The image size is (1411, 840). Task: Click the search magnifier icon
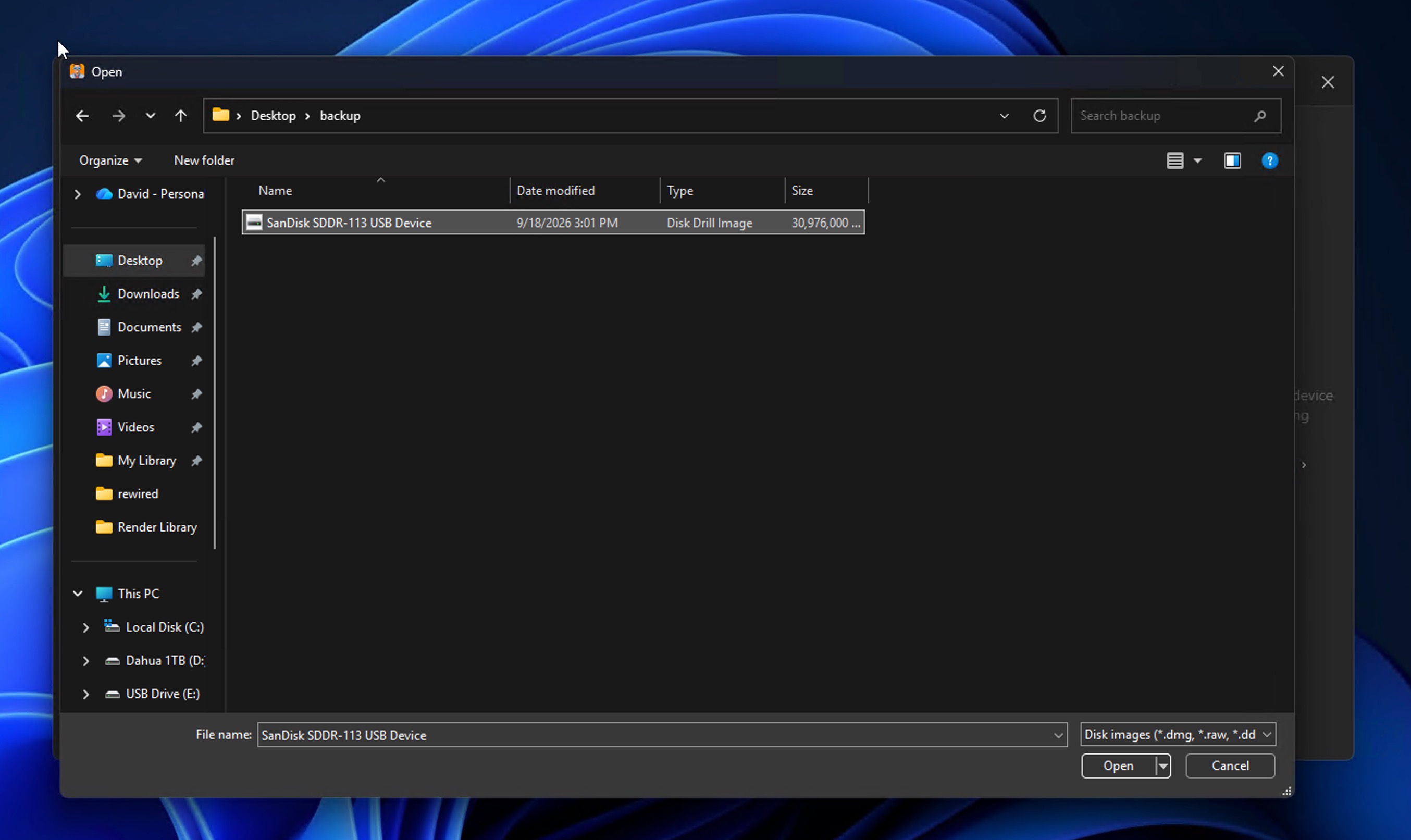pyautogui.click(x=1260, y=116)
